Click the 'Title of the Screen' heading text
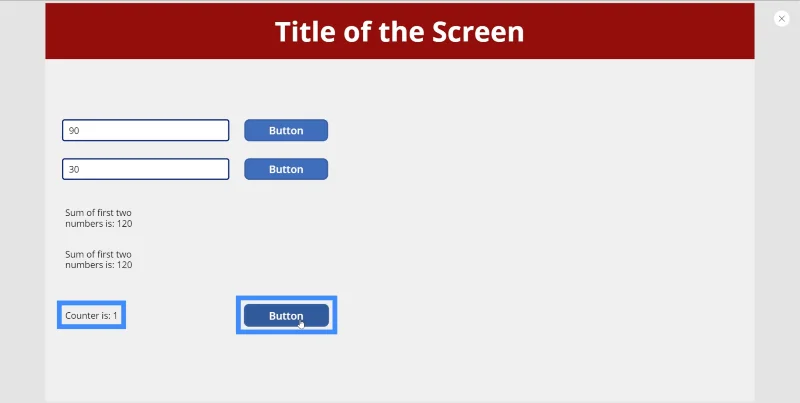800x403 pixels. [x=399, y=32]
